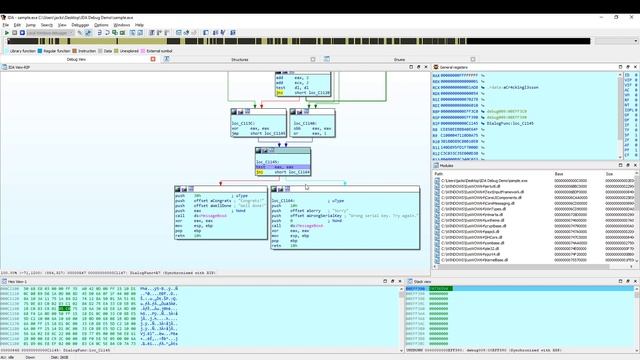This screenshot has height=360, width=640.
Task: Select sample.exe row in Modules list
Action: (534, 180)
